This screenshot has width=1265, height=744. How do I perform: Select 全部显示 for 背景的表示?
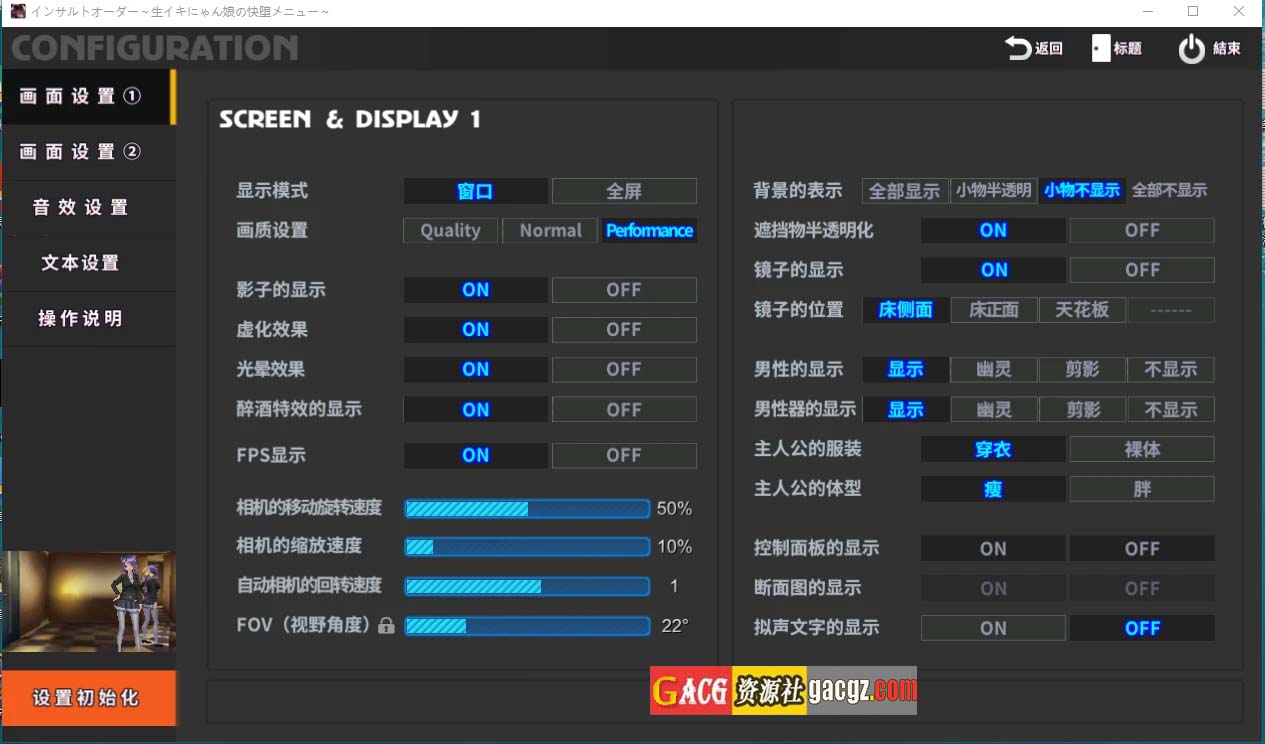pyautogui.click(x=904, y=191)
